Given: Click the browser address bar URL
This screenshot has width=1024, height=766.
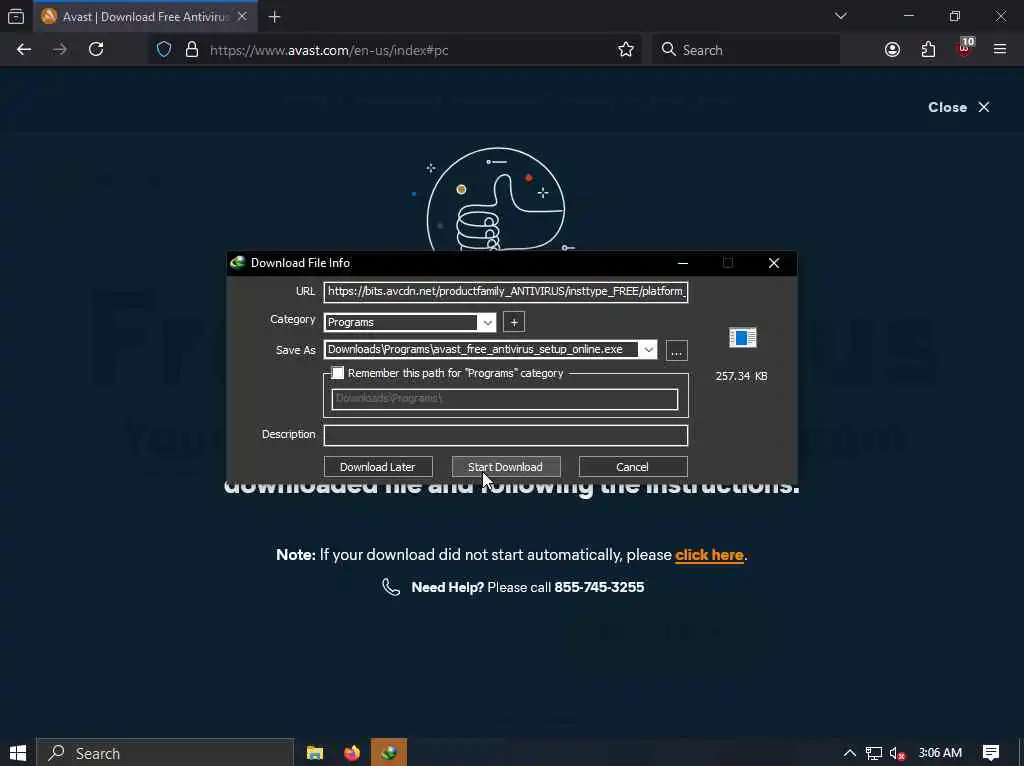Looking at the screenshot, I should coord(329,50).
